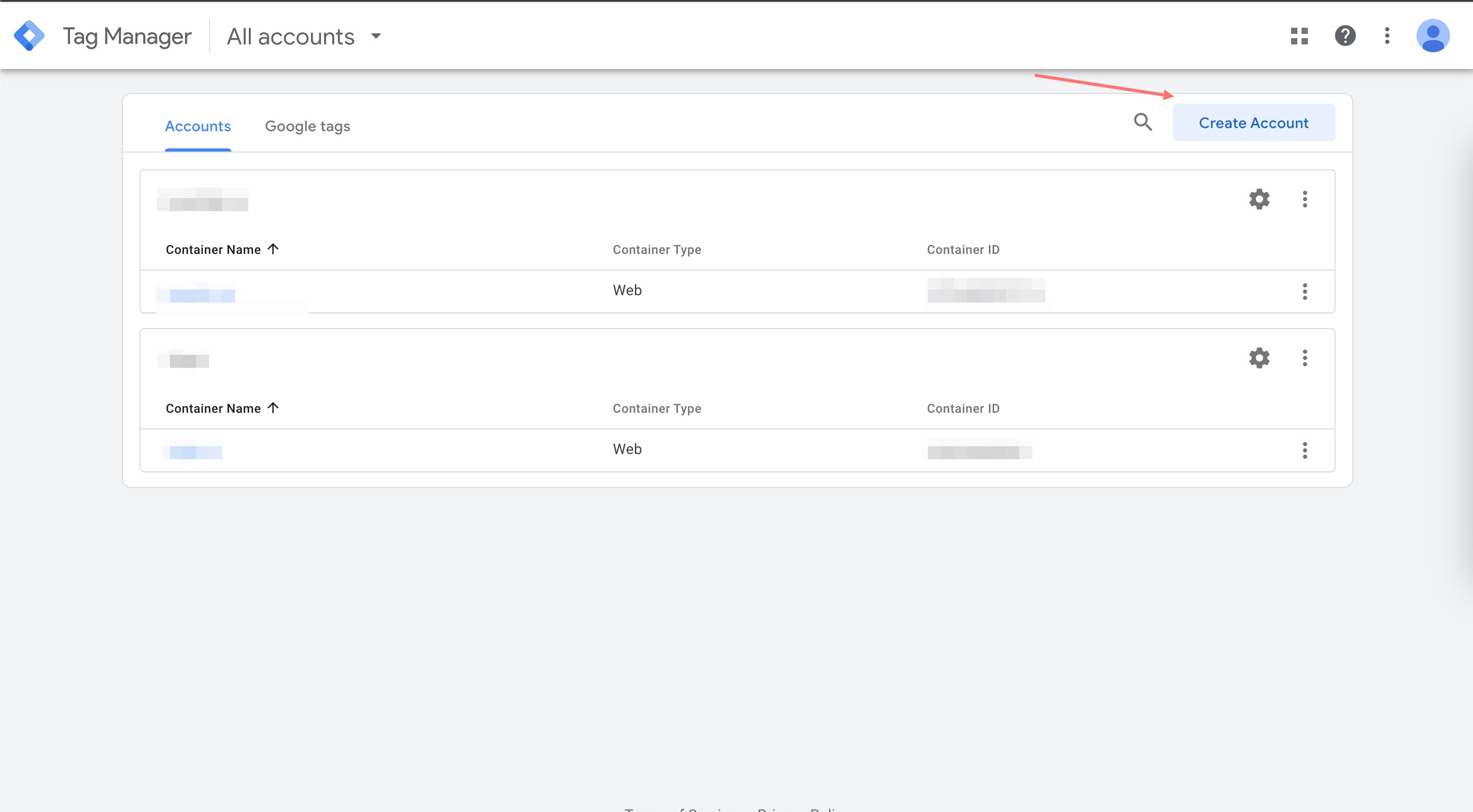Screen dimensions: 1473x812
Task: Click Web type cell in second account
Action: (627, 449)
